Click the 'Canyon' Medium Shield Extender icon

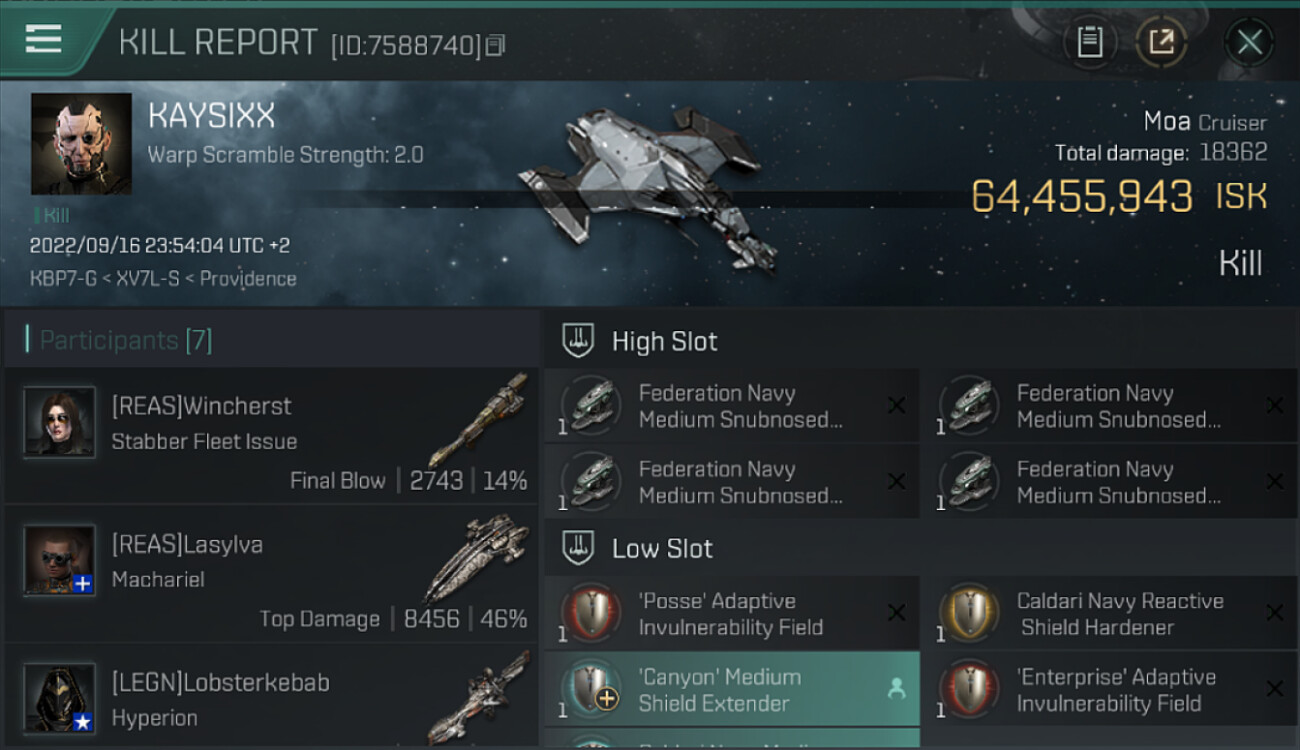point(590,689)
